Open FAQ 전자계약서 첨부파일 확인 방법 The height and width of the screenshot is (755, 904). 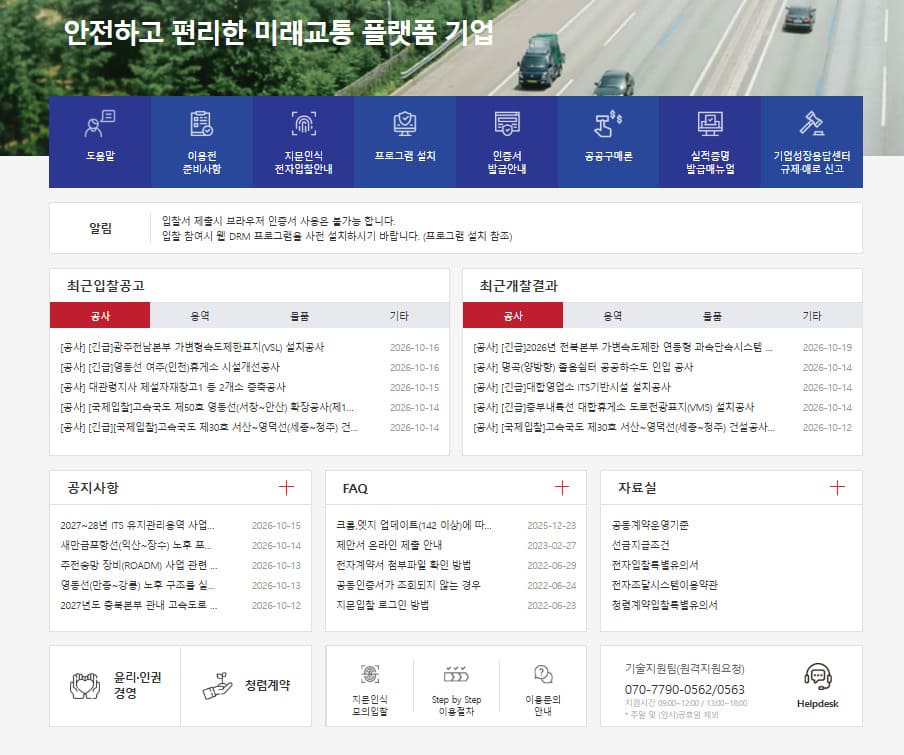[x=404, y=565]
